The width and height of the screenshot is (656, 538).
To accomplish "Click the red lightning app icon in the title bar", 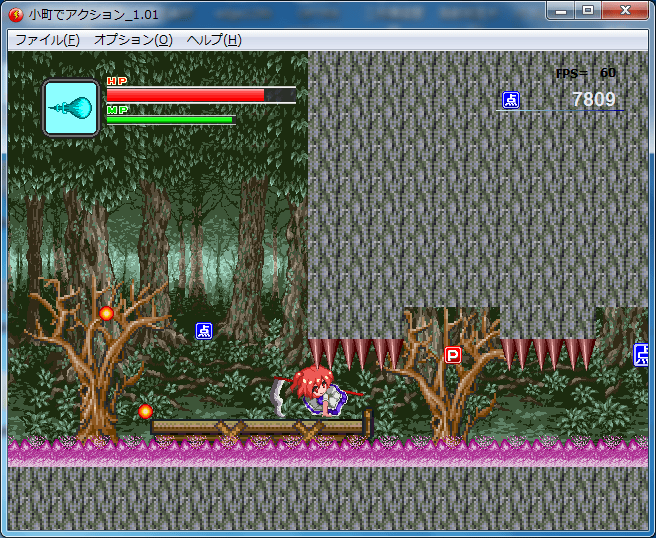I will click(15, 15).
